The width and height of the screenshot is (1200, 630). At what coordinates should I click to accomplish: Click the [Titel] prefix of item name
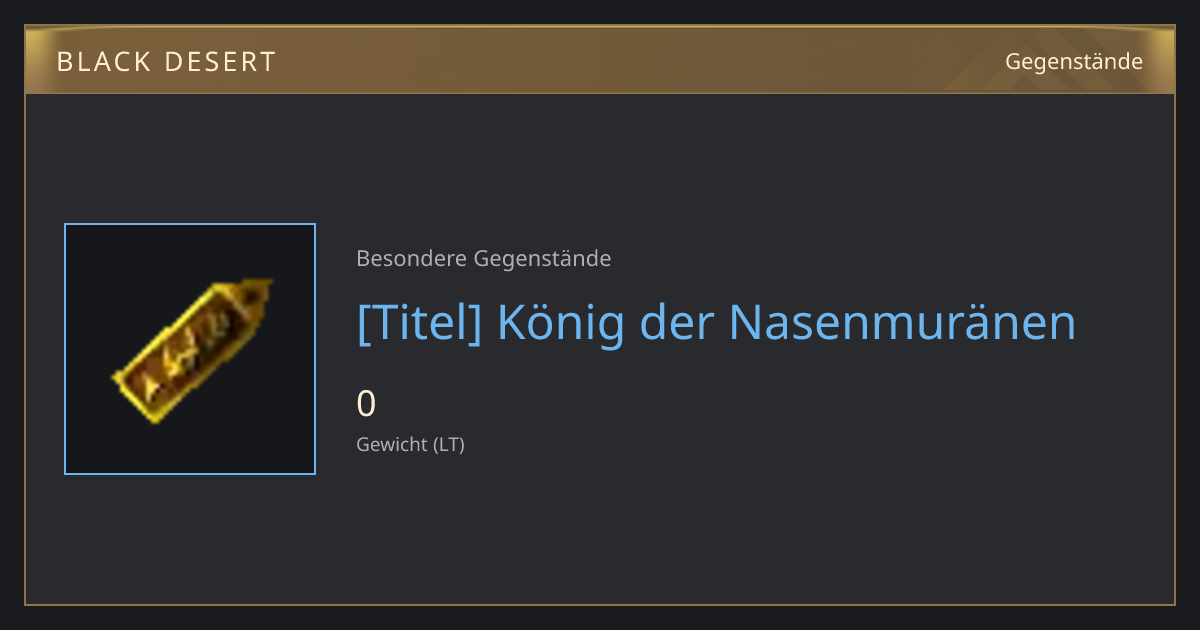420,322
